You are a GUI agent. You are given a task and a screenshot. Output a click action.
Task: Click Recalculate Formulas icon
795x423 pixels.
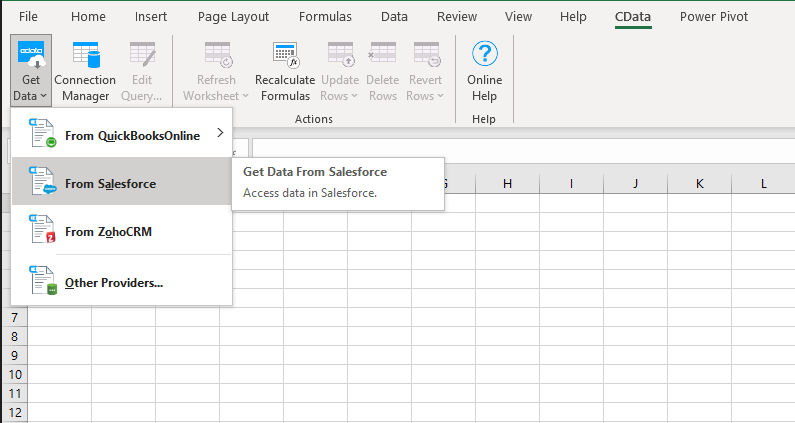tap(285, 71)
